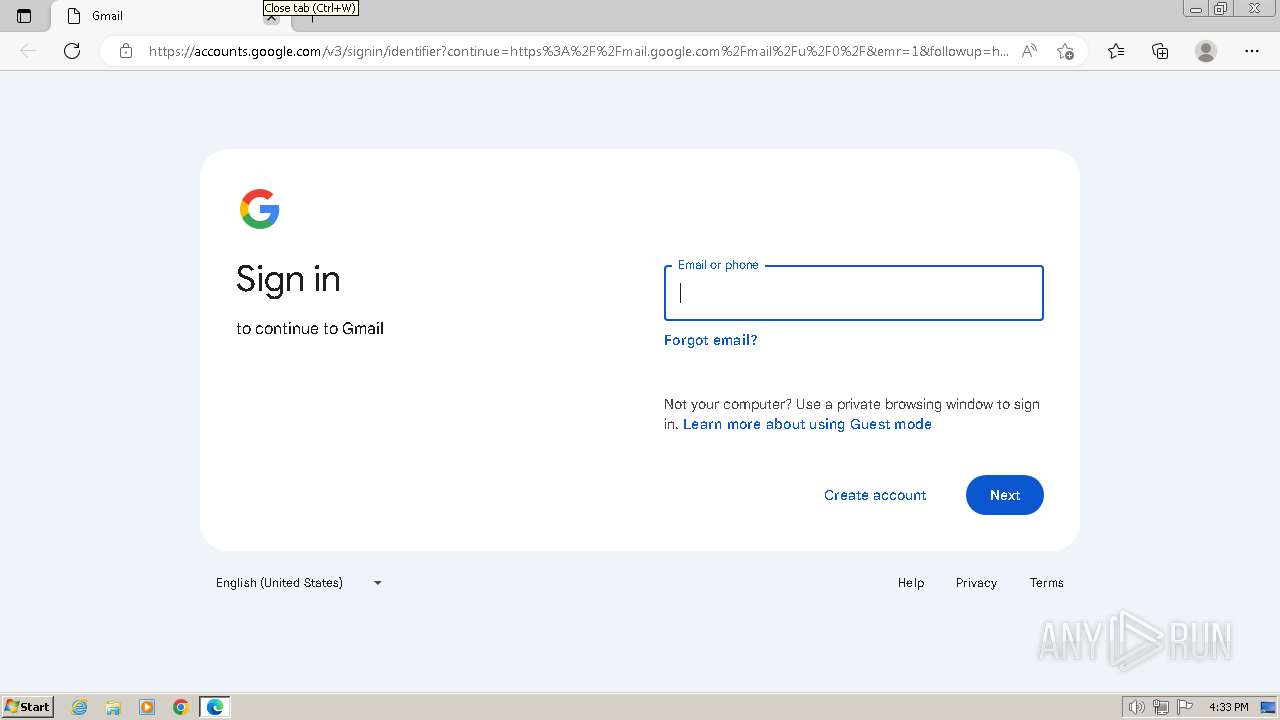1280x720 pixels.
Task: Launch Chrome from the taskbar
Action: pos(181,707)
